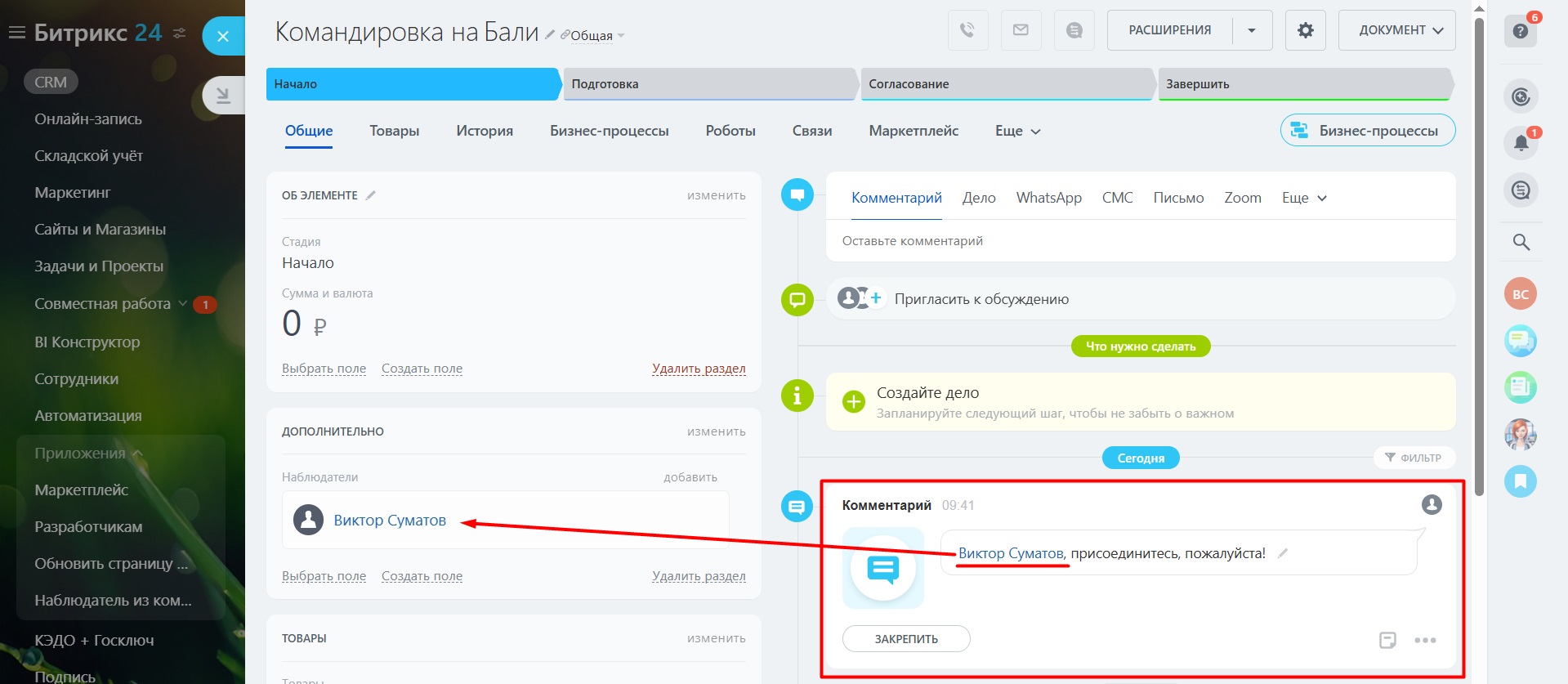1568x684 pixels.
Task: Open help question mark icon
Action: coord(1520,31)
